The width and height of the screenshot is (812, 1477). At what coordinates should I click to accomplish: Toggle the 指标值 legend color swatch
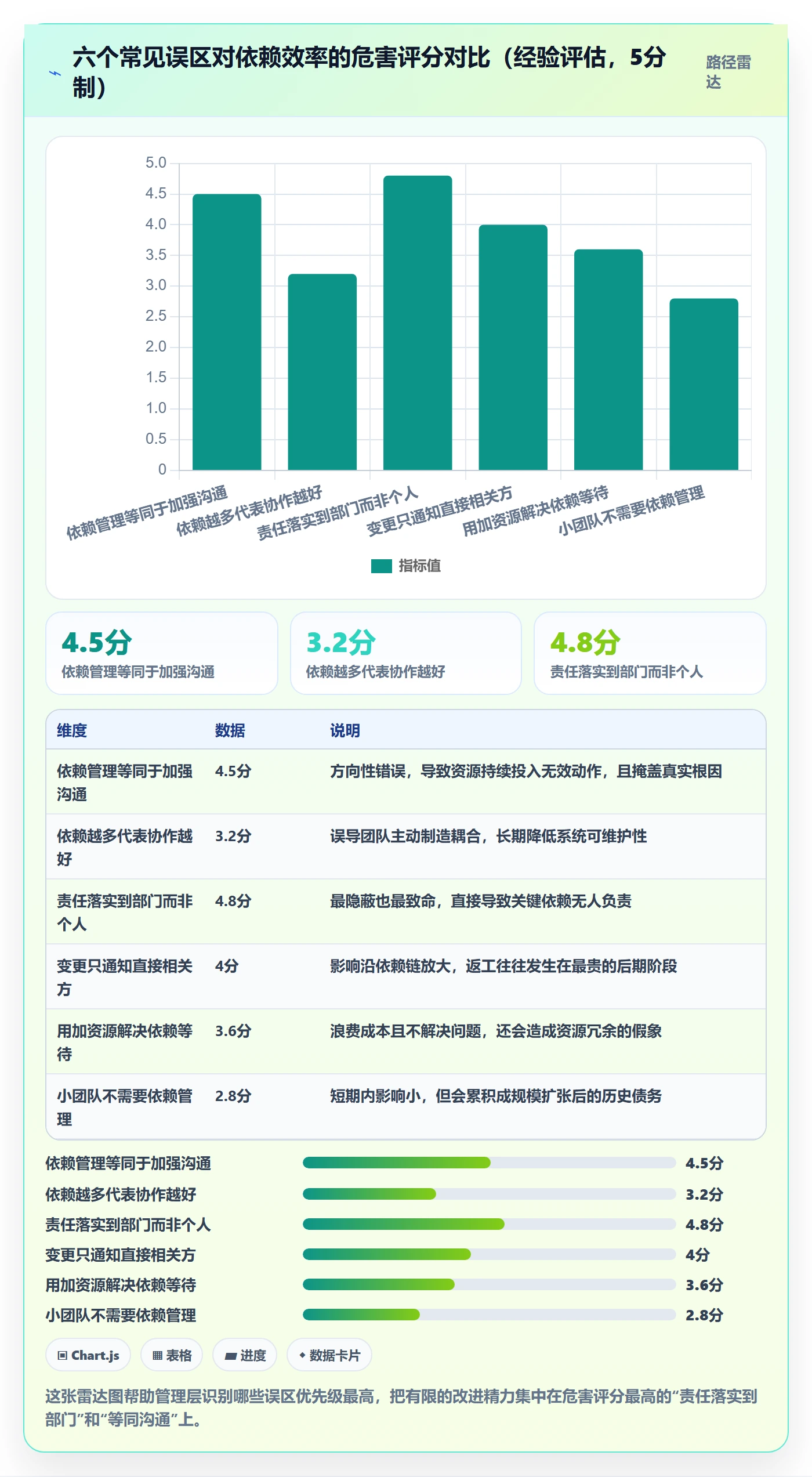point(382,566)
